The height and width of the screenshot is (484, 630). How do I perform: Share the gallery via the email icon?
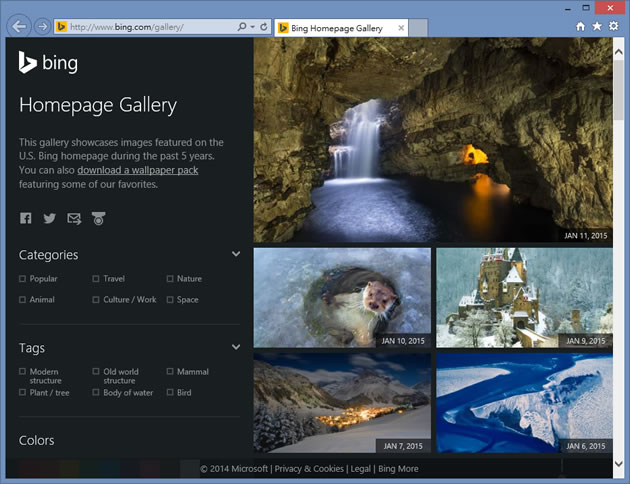click(74, 218)
